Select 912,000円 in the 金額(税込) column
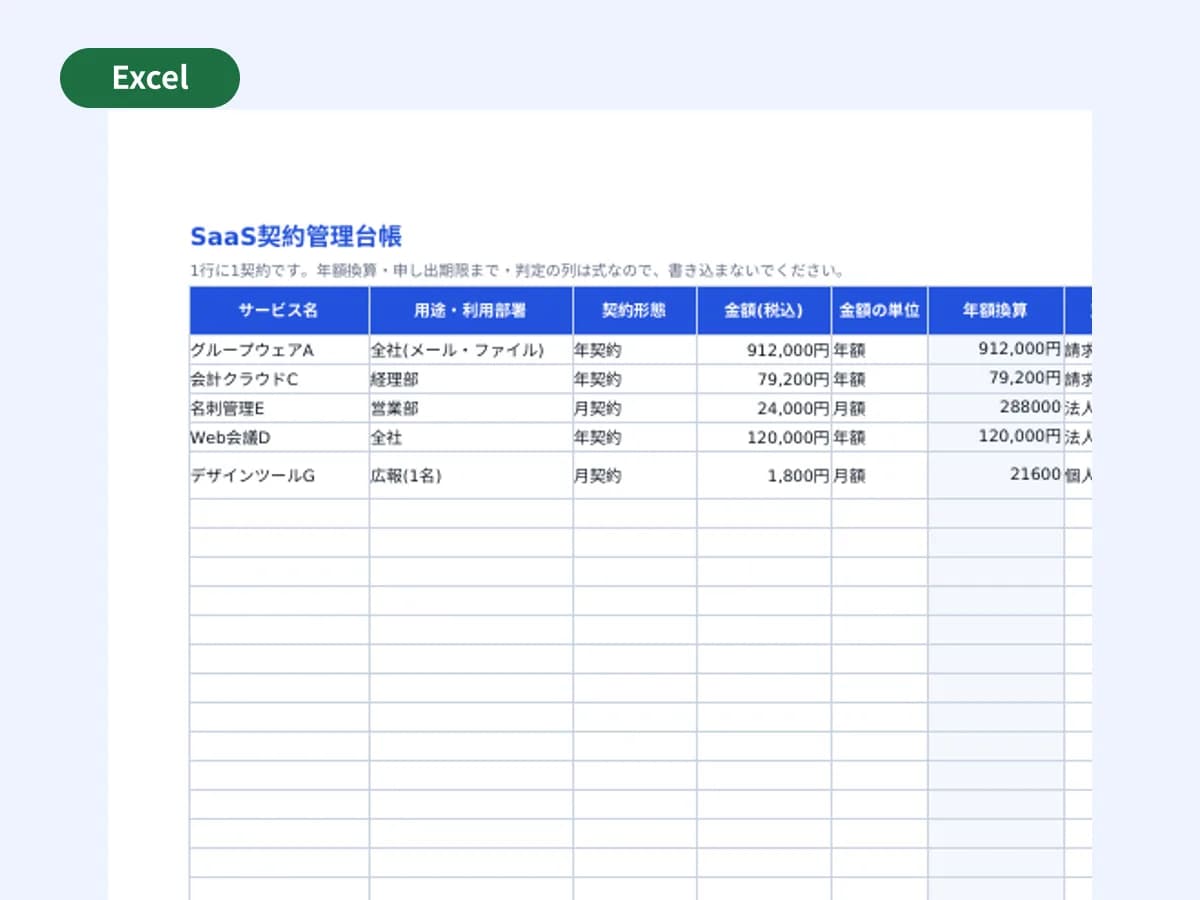Image resolution: width=1200 pixels, height=900 pixels. 764,350
